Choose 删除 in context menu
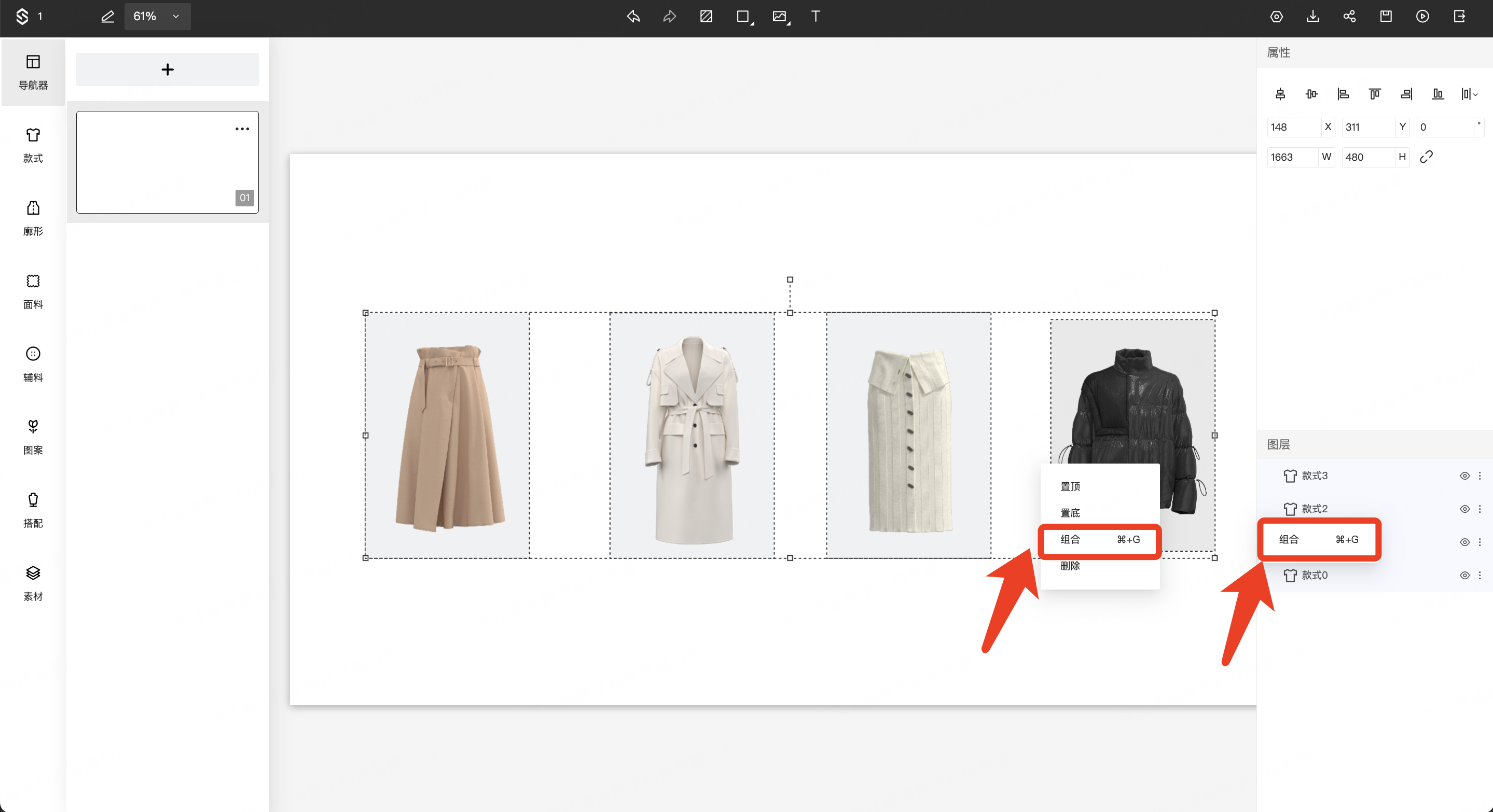This screenshot has width=1493, height=812. point(1070,566)
